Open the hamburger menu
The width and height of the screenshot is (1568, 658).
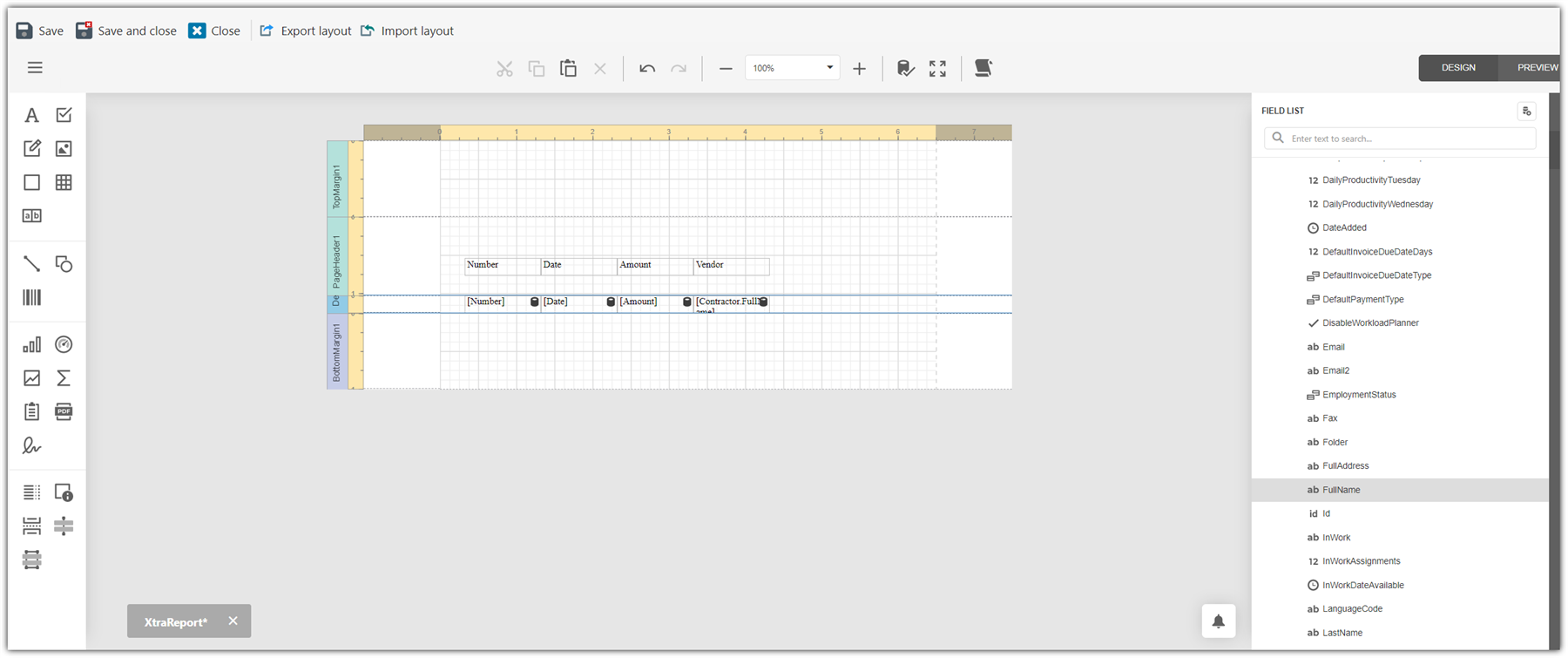pyautogui.click(x=35, y=67)
